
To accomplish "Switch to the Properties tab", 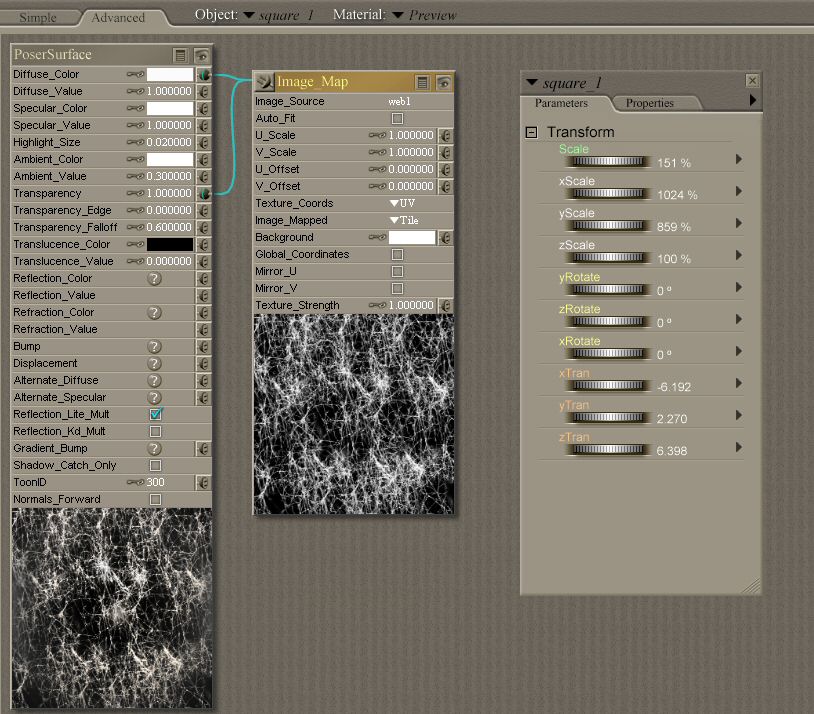I will (650, 103).
